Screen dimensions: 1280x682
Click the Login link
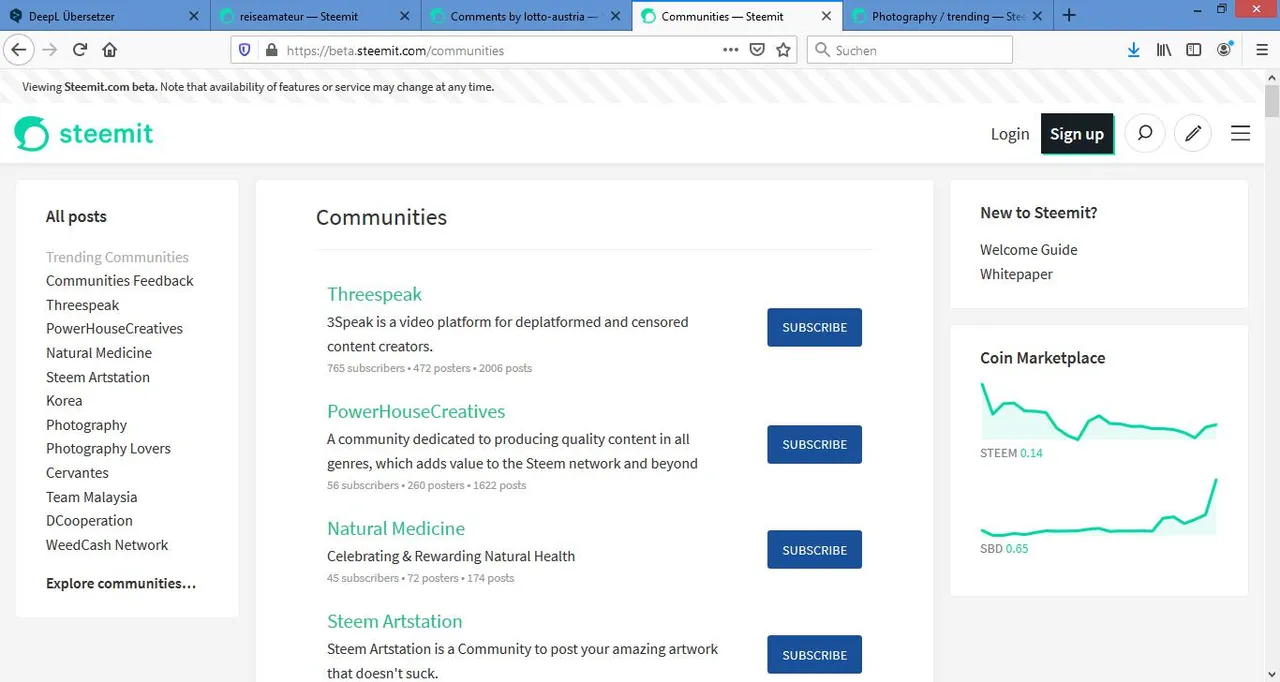point(1009,134)
